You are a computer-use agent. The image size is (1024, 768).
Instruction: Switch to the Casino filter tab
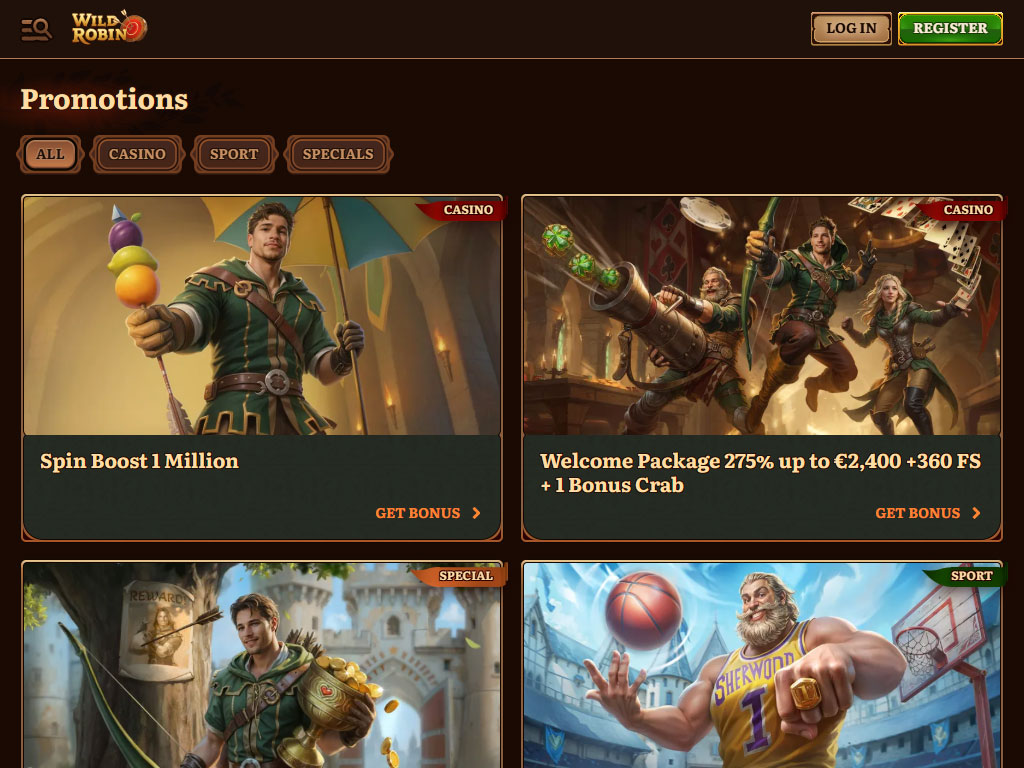coord(137,154)
